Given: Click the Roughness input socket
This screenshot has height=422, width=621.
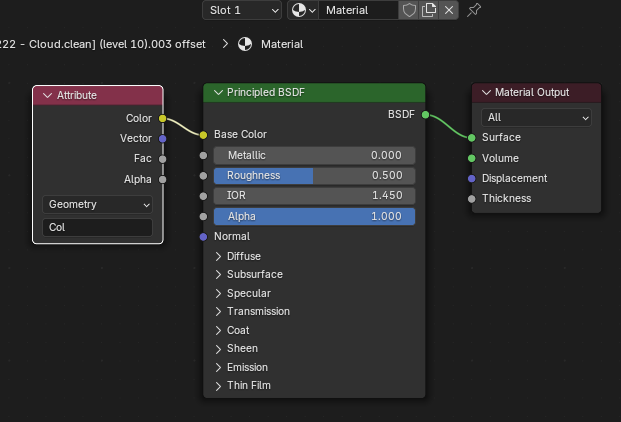Looking at the screenshot, I should pyautogui.click(x=203, y=176).
